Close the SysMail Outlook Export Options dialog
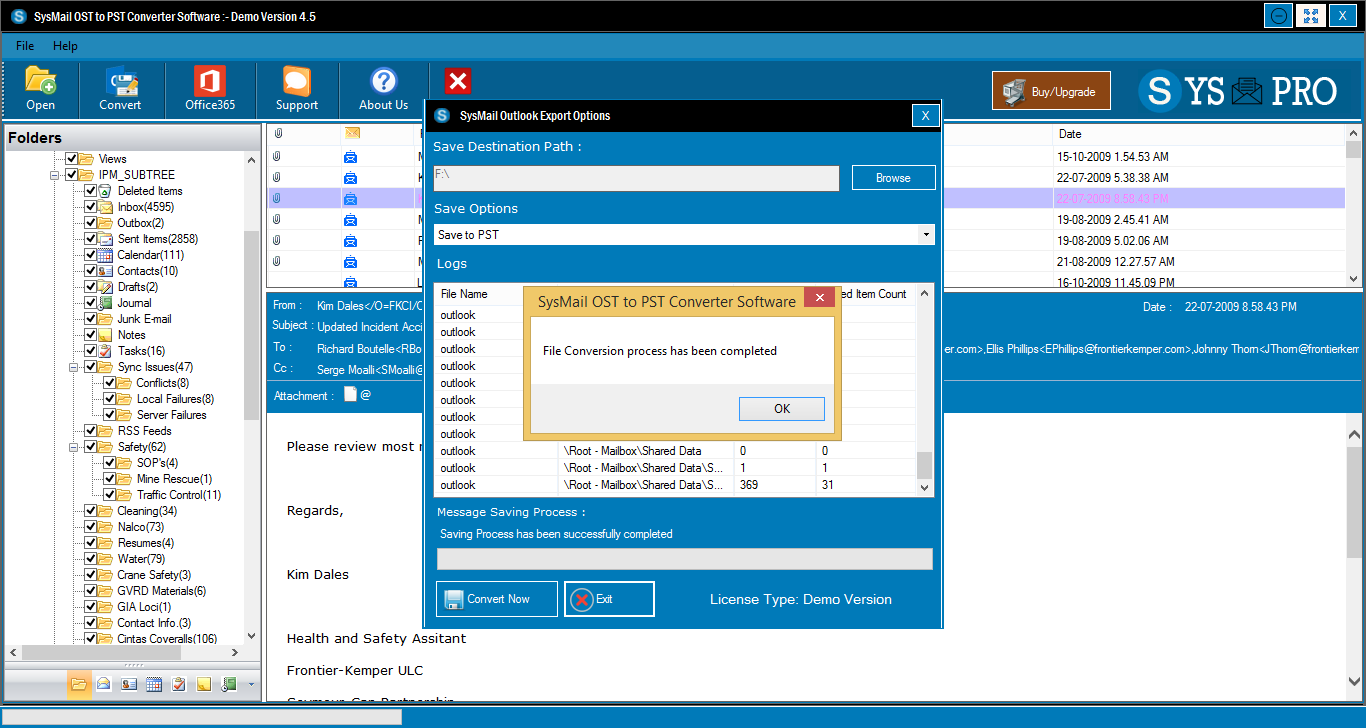1366x728 pixels. tap(925, 116)
